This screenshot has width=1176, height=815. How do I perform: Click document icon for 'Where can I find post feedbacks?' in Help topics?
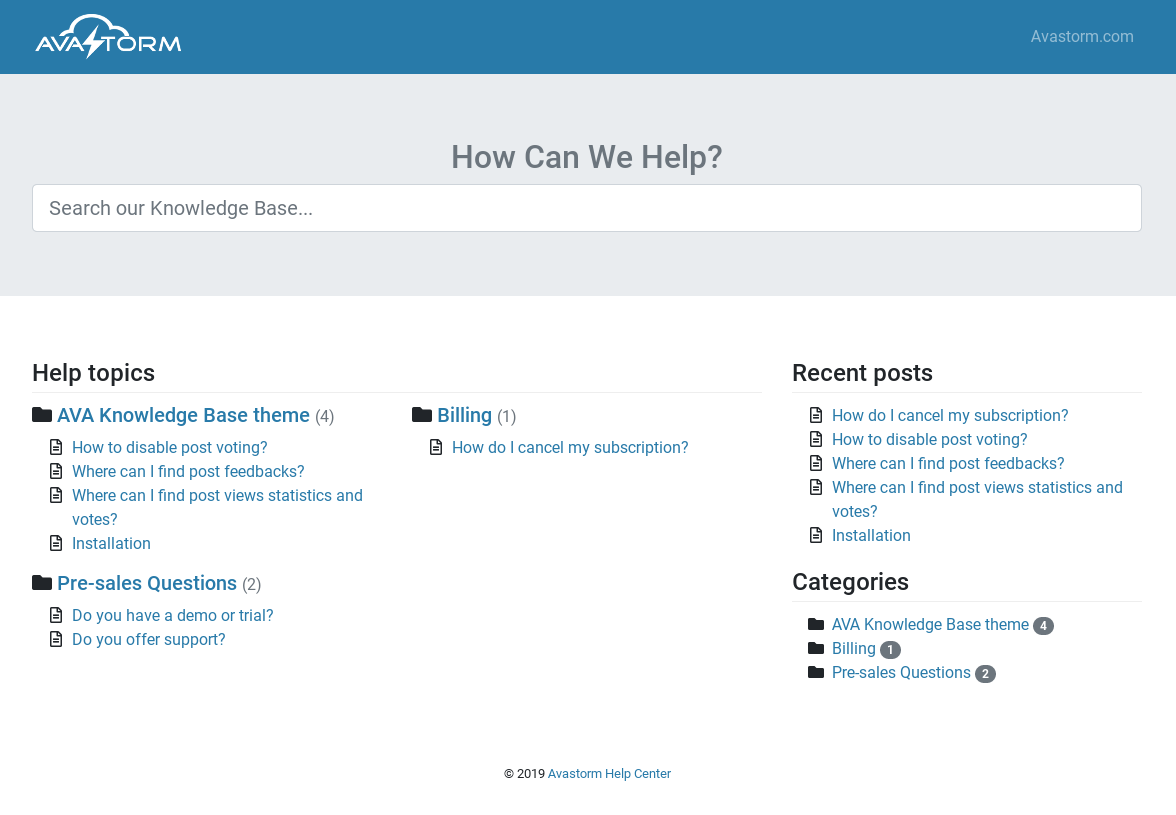[56, 472]
